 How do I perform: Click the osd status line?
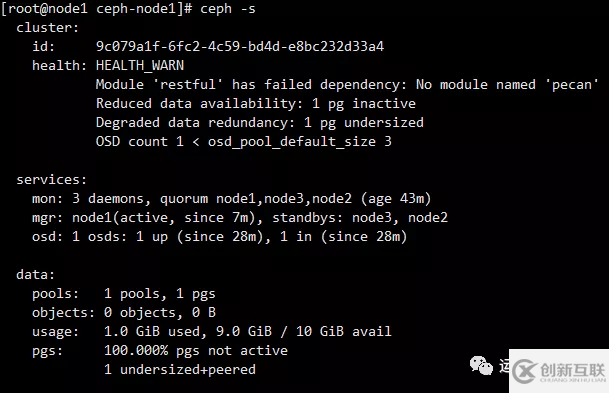(219, 237)
